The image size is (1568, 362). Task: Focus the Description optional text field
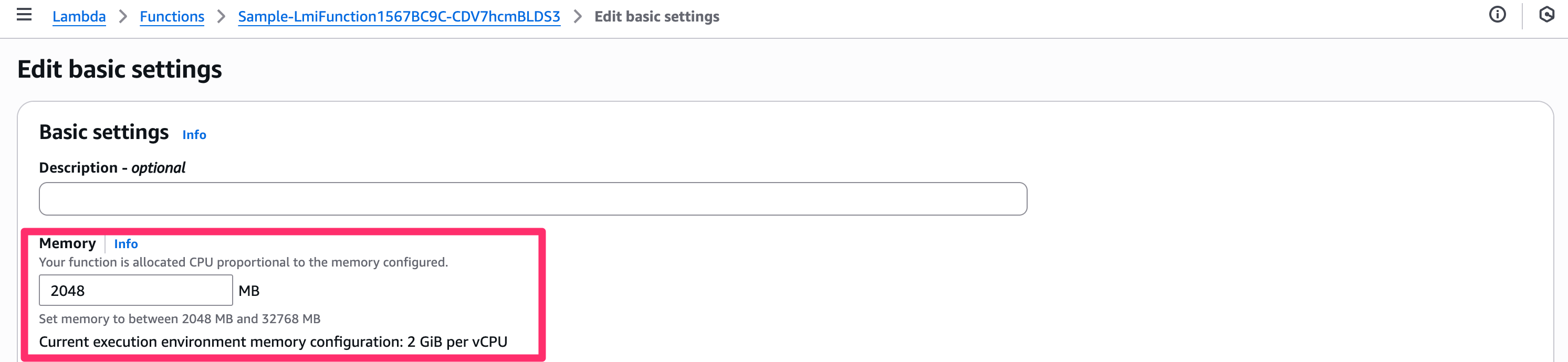532,199
